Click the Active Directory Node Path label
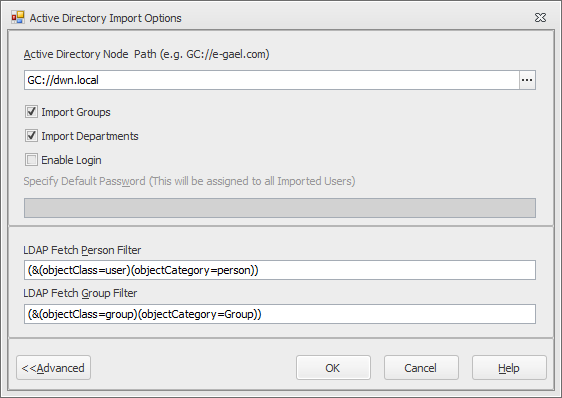Screen dimensions: 562x398 (x=147, y=54)
